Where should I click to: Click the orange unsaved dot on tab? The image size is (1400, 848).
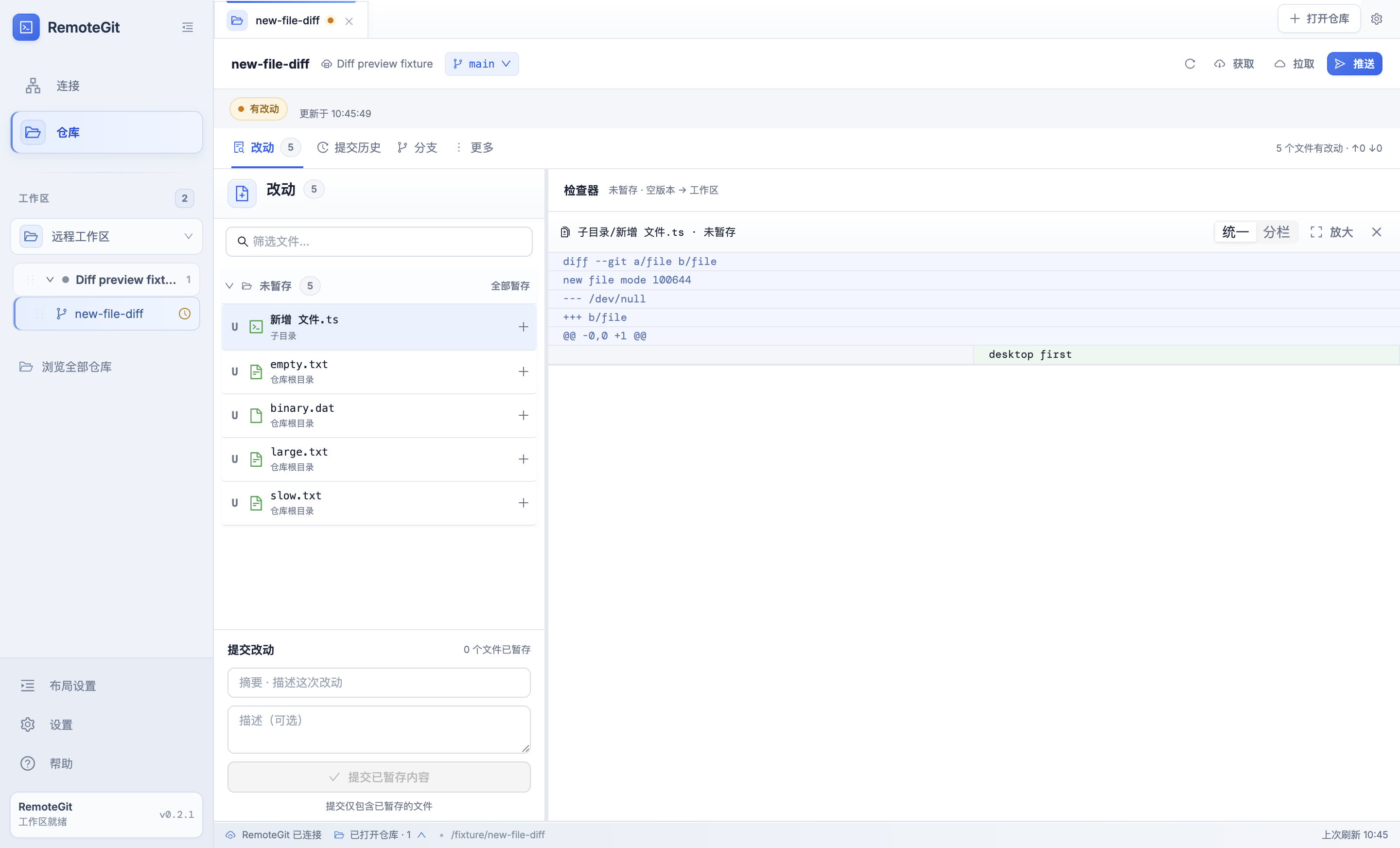[x=331, y=20]
